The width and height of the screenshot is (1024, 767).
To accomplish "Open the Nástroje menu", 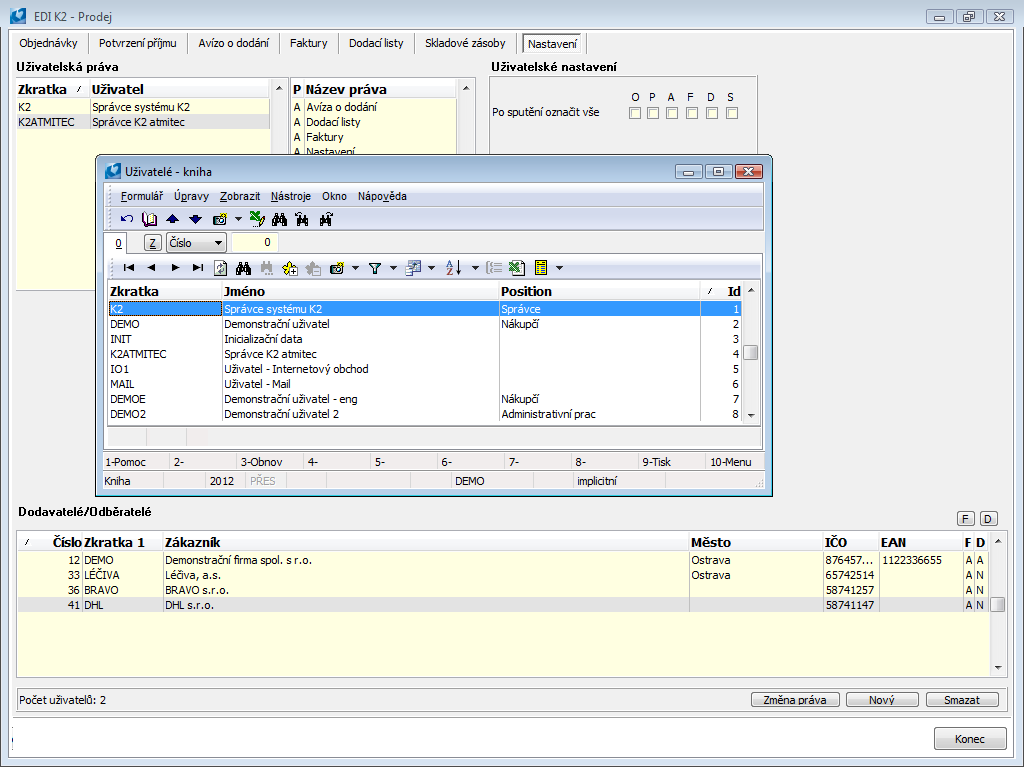I will click(x=291, y=196).
